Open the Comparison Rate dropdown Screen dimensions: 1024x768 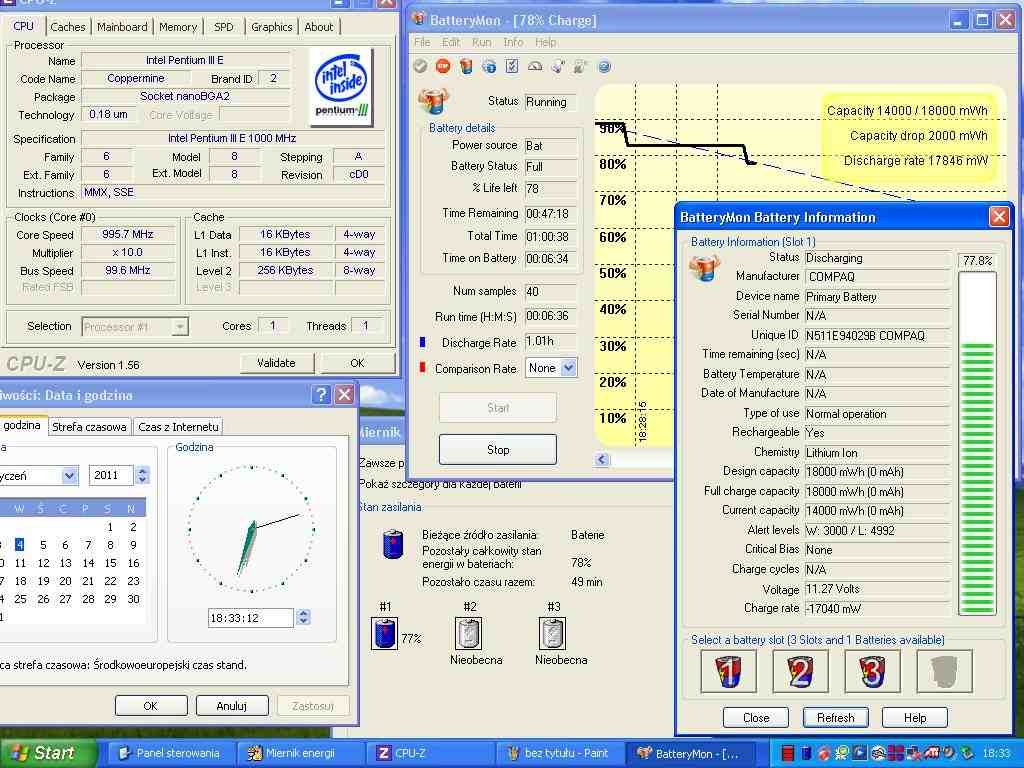569,368
